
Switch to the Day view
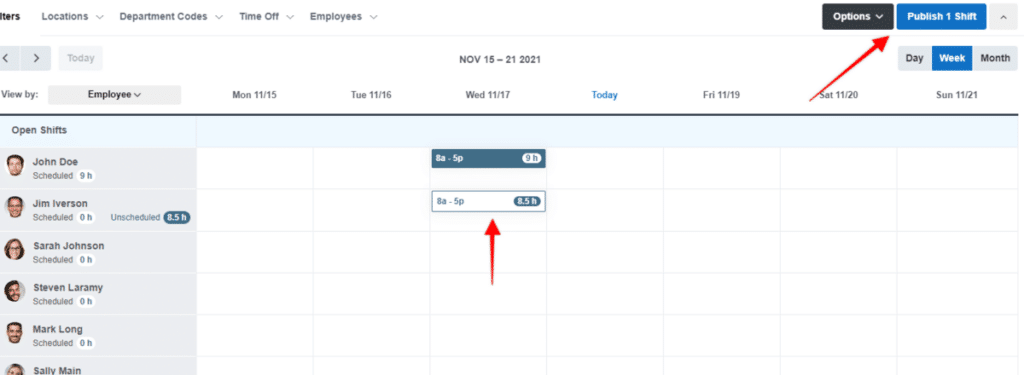coord(914,58)
